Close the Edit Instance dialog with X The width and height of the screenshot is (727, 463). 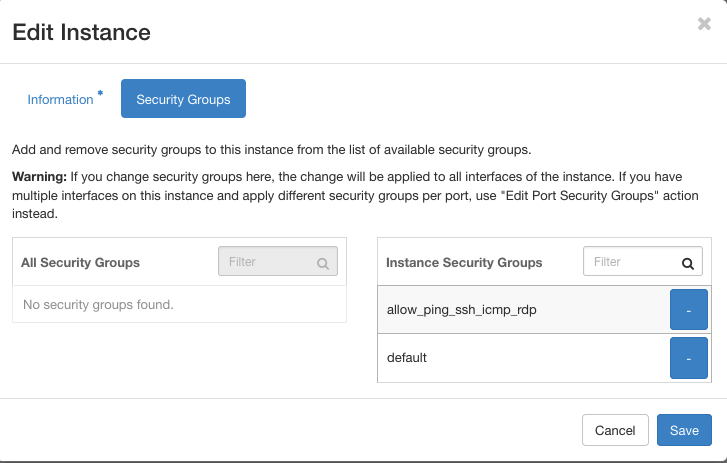(x=704, y=24)
